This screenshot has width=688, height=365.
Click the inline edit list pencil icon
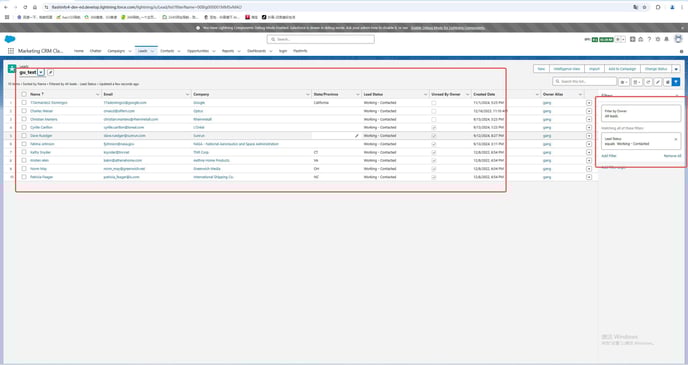658,82
